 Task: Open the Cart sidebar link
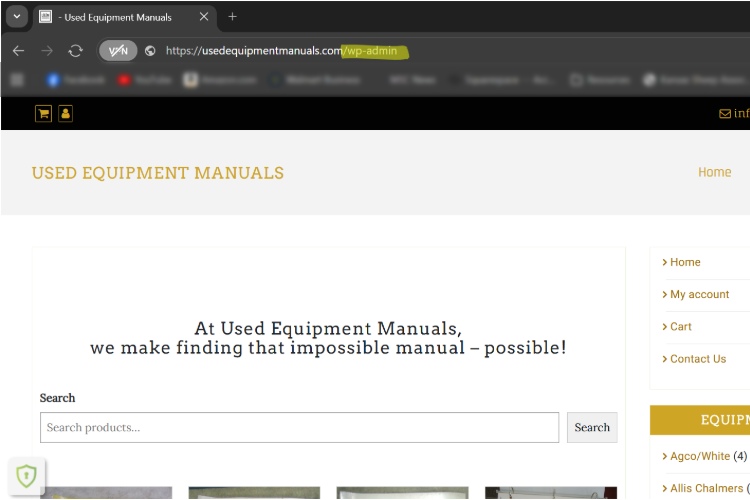click(x=680, y=326)
